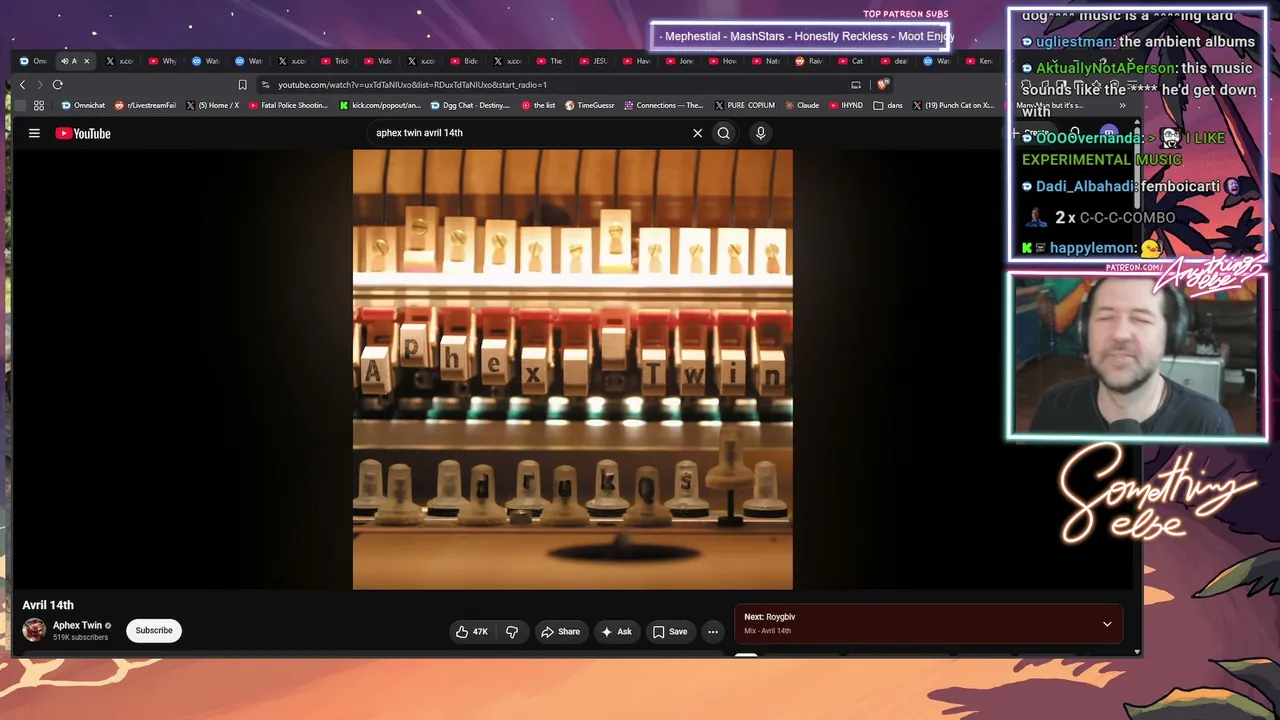Save the video to a playlist

[670, 632]
